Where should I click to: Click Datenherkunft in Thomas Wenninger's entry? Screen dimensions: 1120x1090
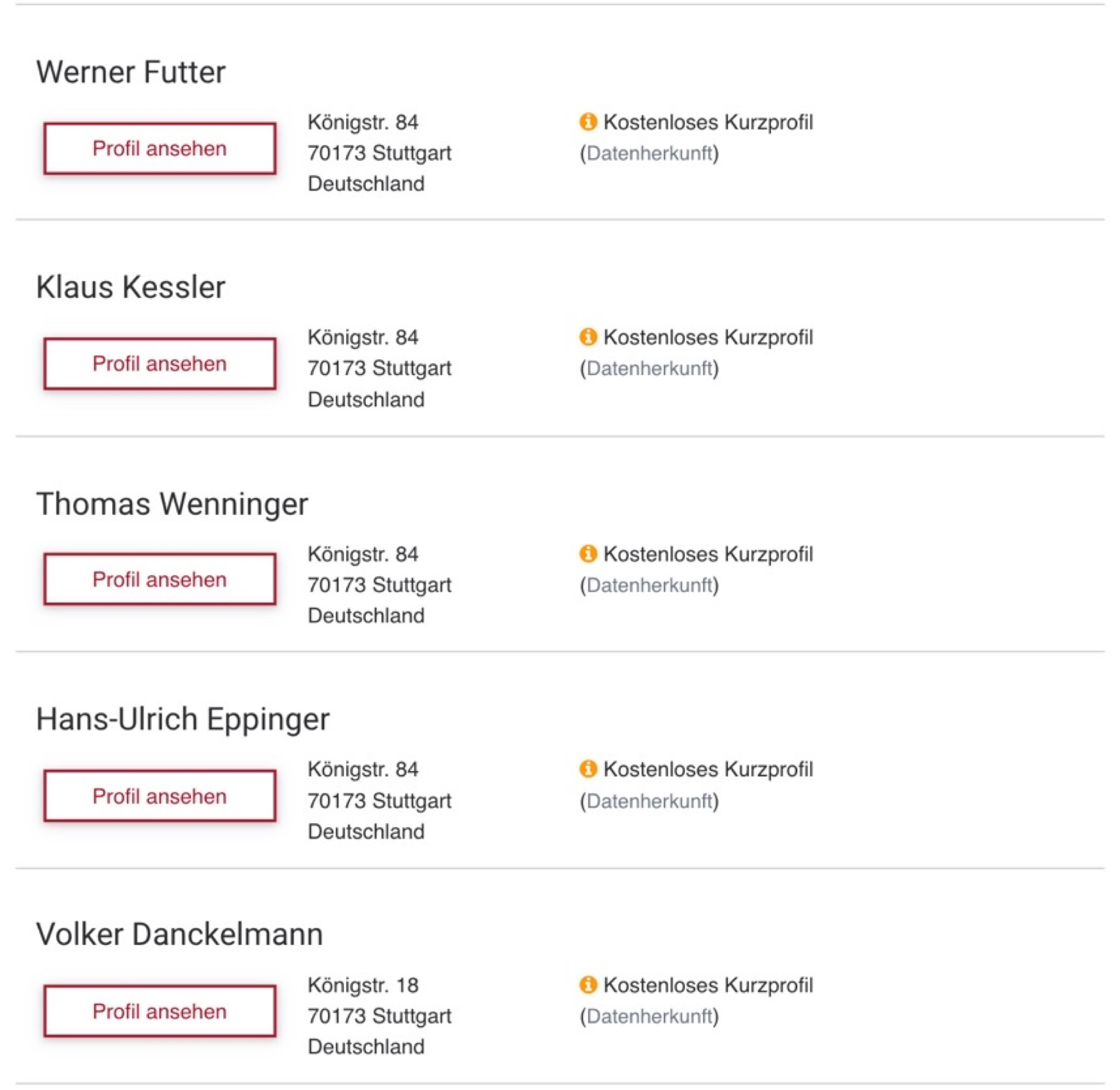(649, 585)
